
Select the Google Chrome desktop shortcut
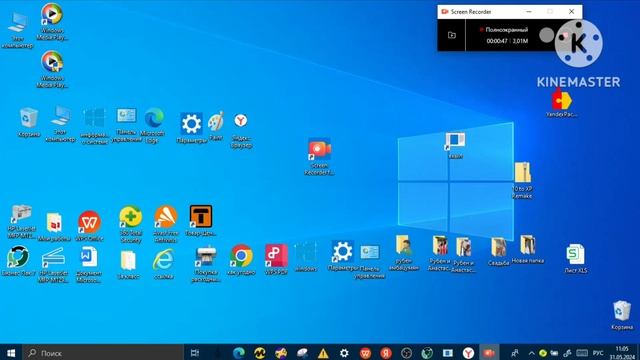(241, 260)
